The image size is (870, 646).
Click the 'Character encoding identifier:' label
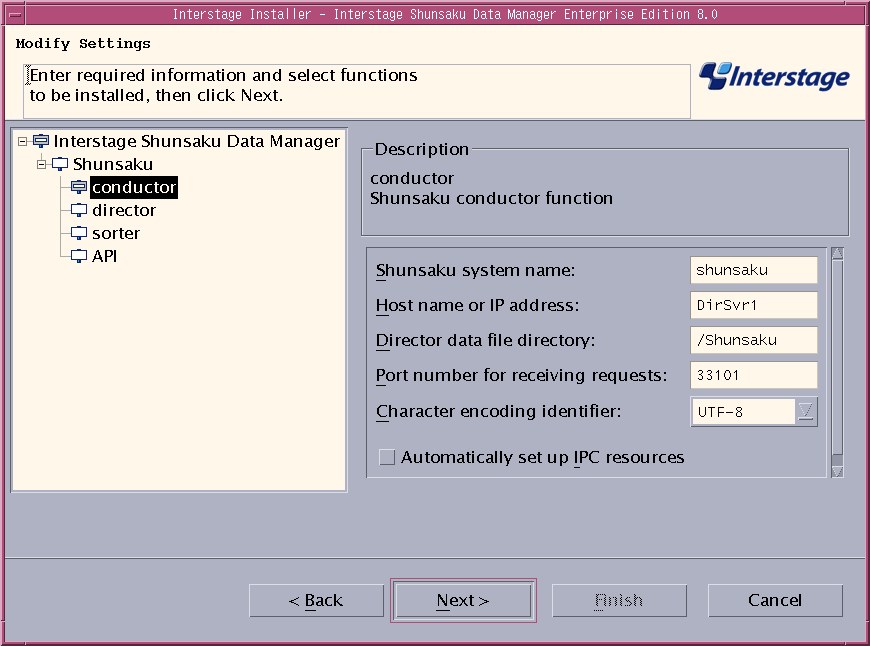click(498, 411)
